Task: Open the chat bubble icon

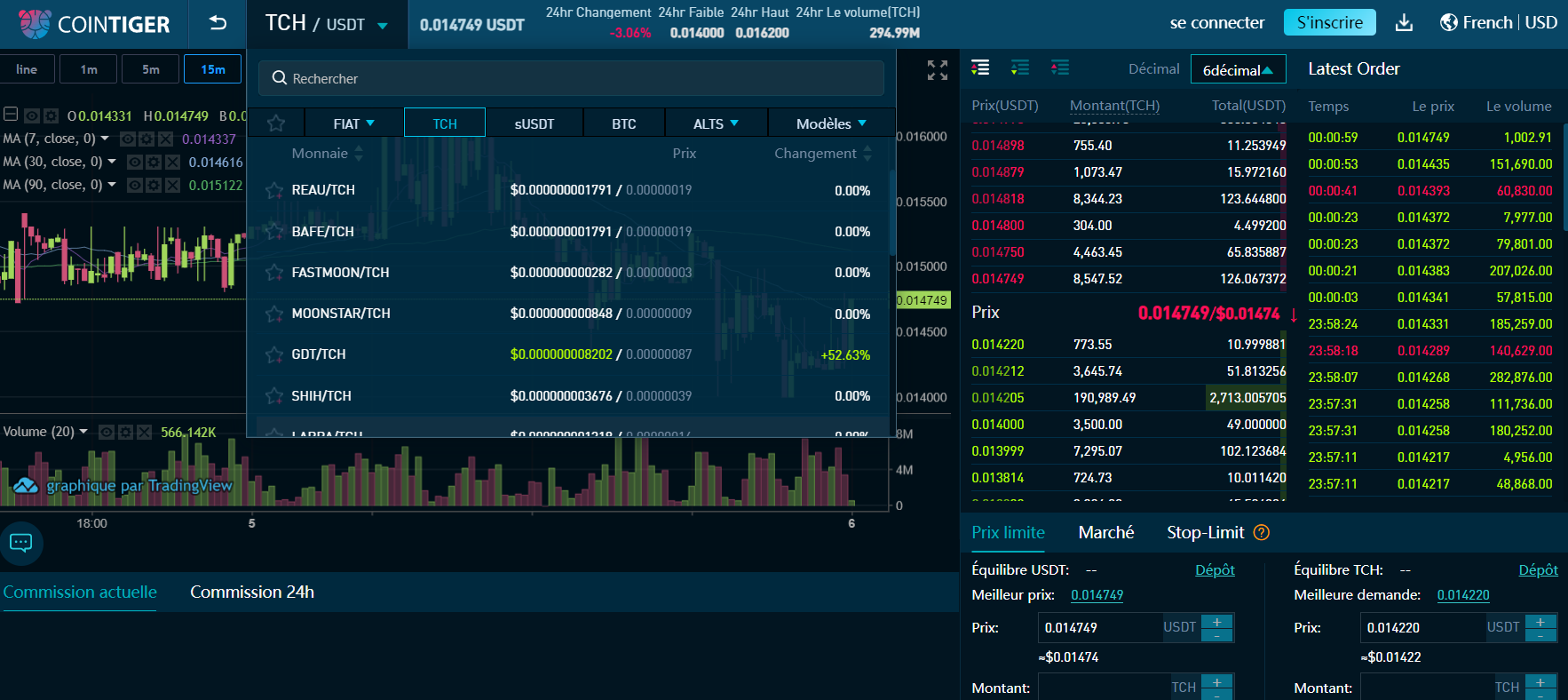Action: tap(20, 542)
